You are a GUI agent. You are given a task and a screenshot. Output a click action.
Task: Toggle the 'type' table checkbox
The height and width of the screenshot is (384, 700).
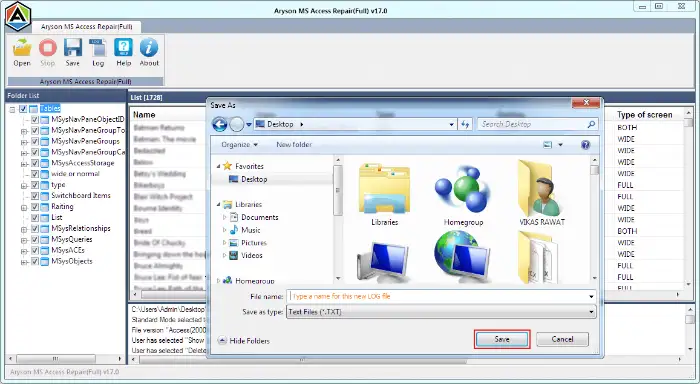35,185
